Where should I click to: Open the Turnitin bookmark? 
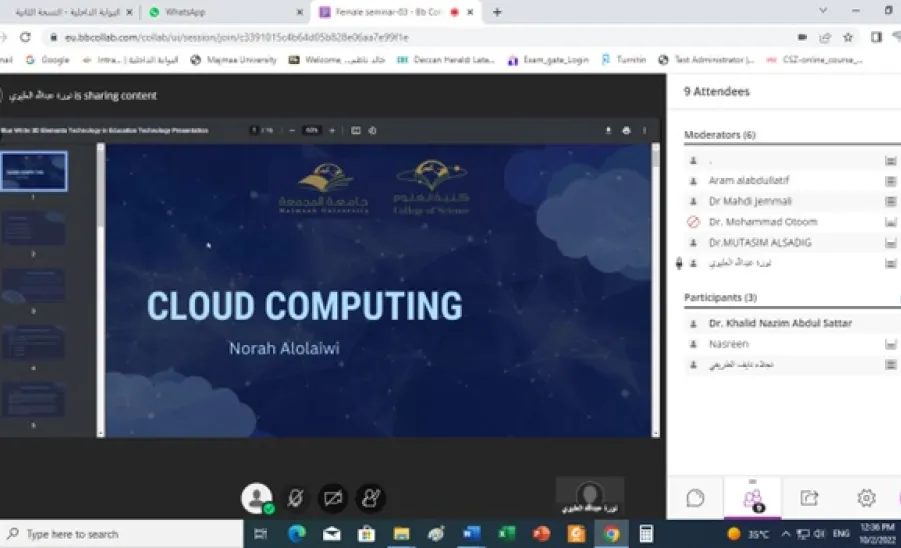pos(623,60)
